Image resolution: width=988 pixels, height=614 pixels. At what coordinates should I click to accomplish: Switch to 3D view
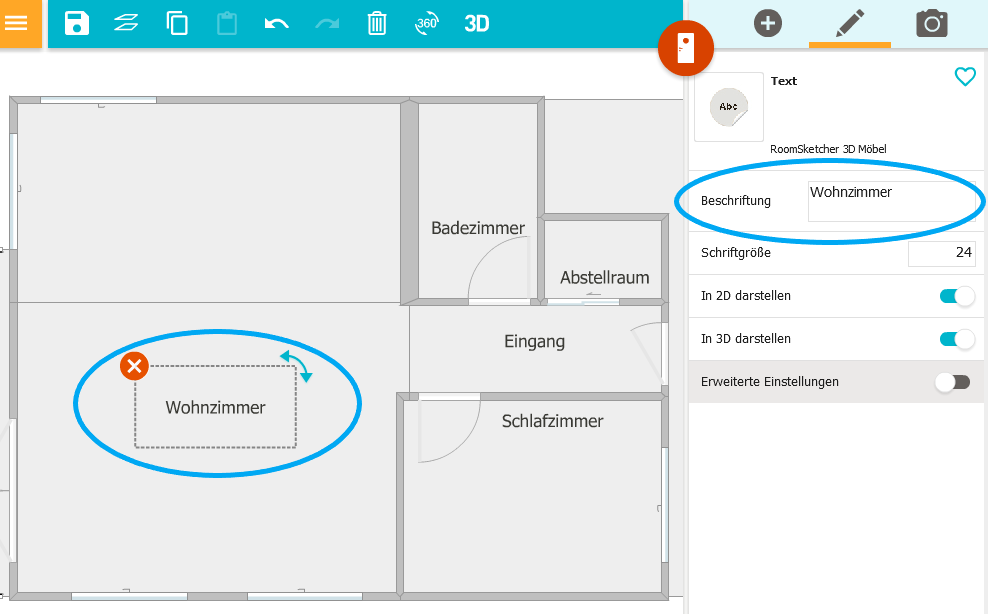click(x=477, y=23)
